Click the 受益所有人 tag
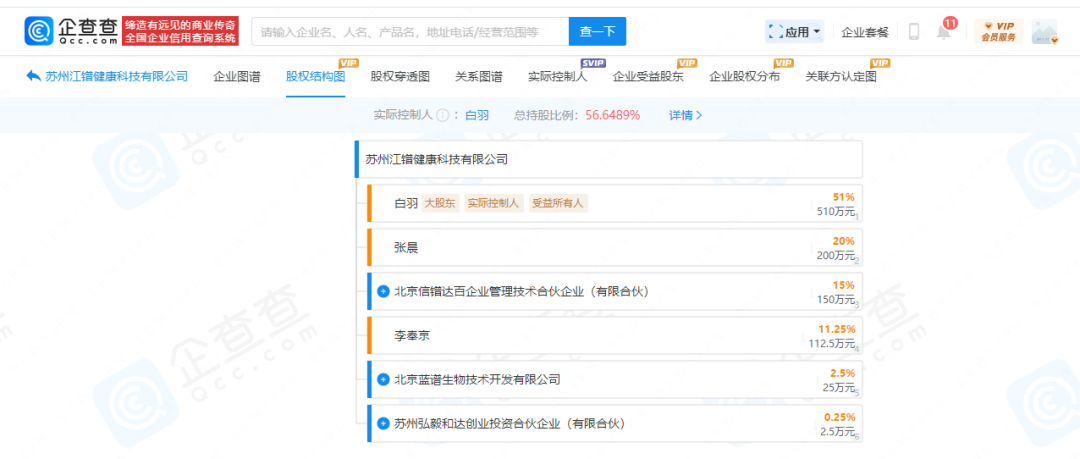1080x459 pixels. coord(559,203)
